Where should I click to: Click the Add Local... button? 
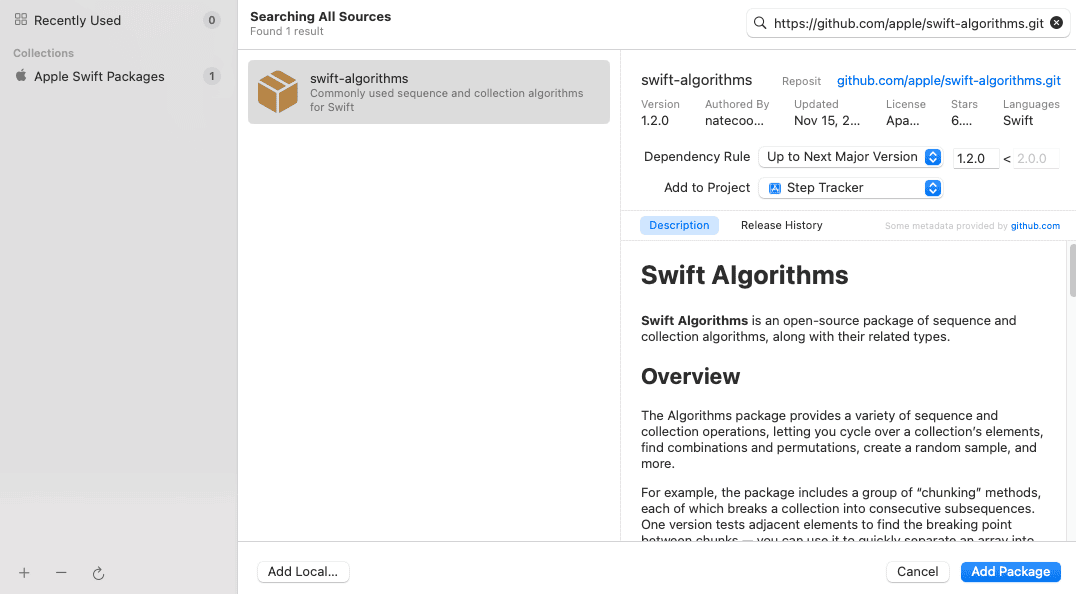[x=303, y=571]
